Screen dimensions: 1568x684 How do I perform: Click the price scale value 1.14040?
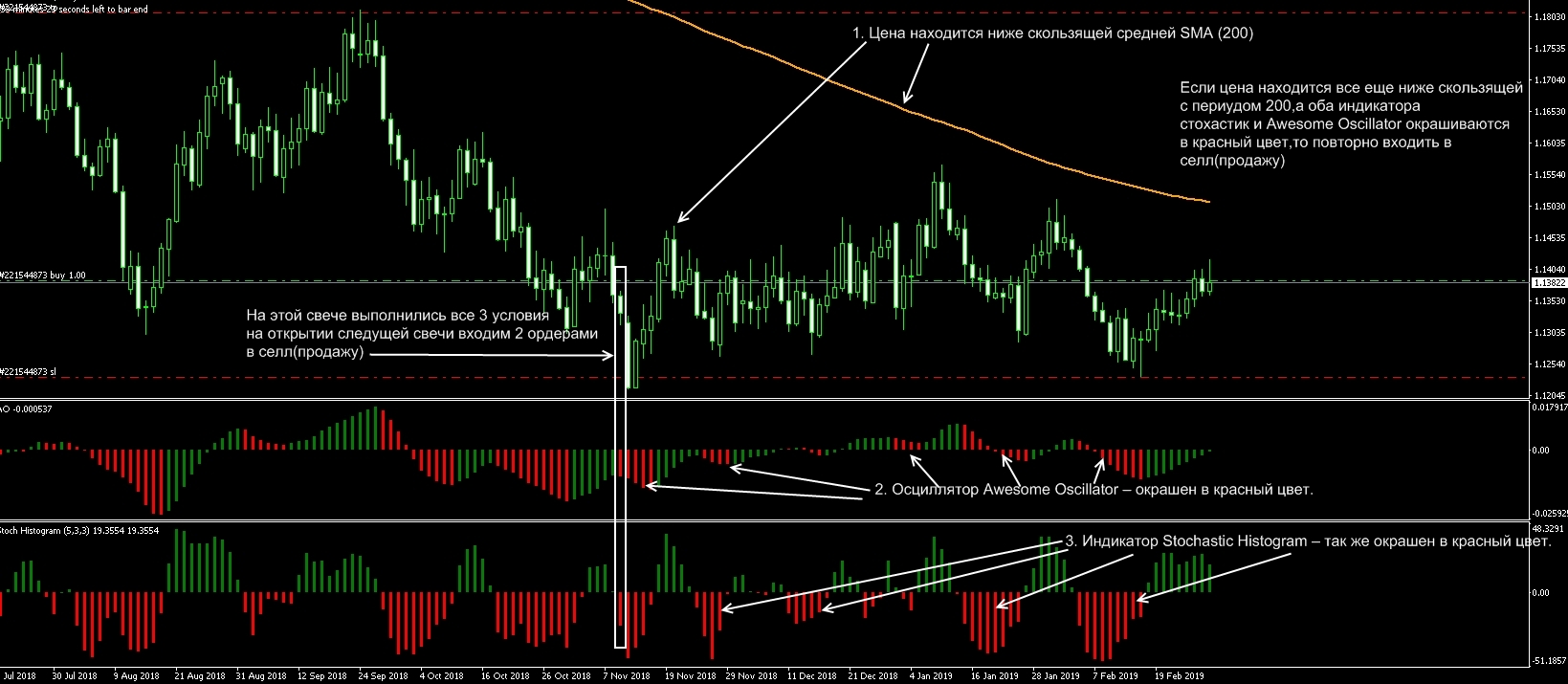pyautogui.click(x=1549, y=270)
